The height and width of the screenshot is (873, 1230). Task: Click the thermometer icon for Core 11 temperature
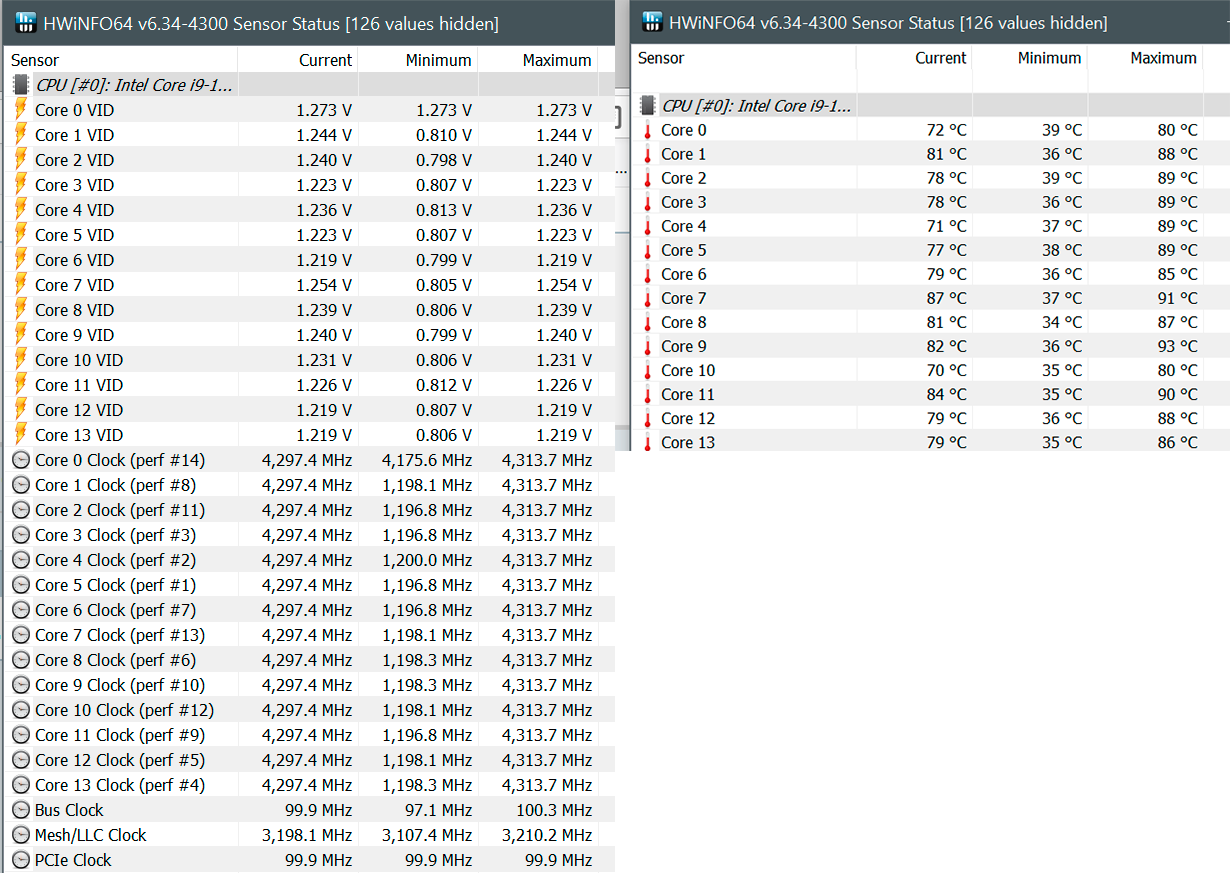coord(648,394)
